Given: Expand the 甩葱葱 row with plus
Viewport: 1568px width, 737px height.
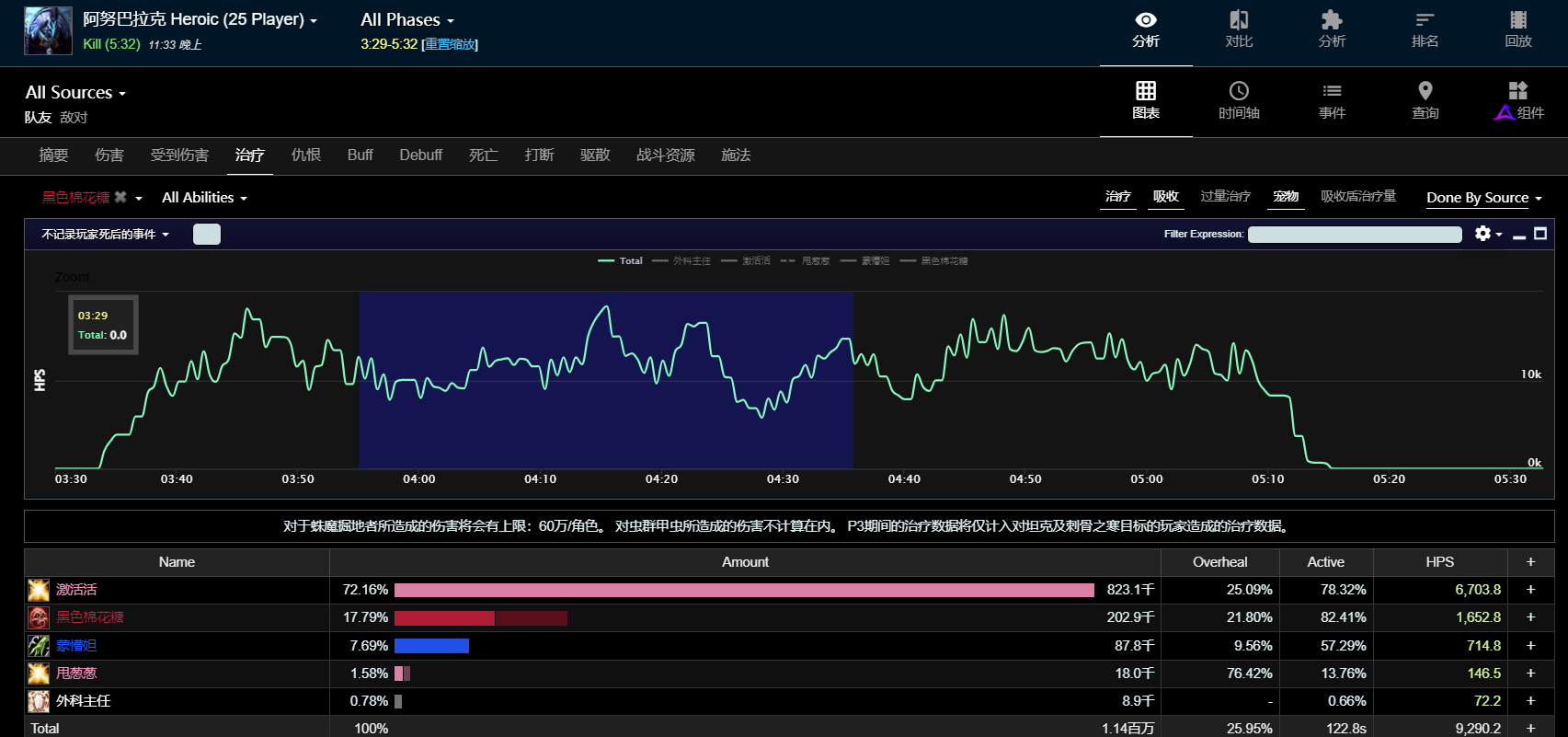Looking at the screenshot, I should coord(1530,674).
